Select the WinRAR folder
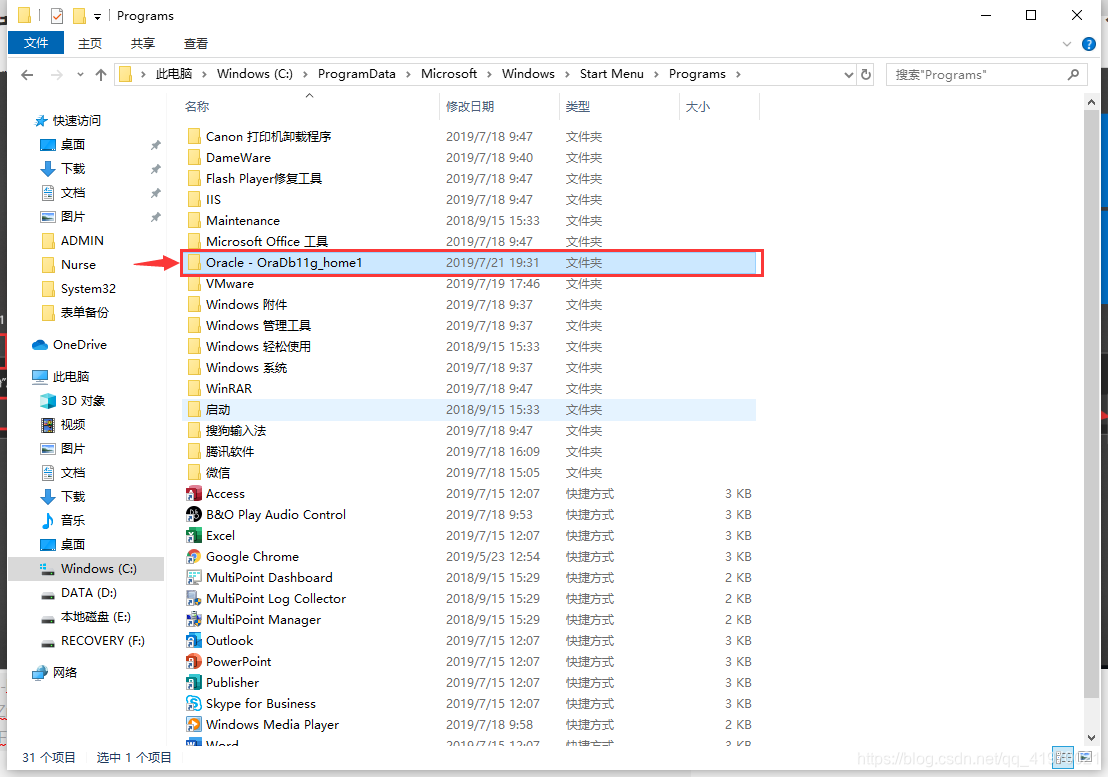Viewport: 1108px width, 777px height. coord(469,388)
